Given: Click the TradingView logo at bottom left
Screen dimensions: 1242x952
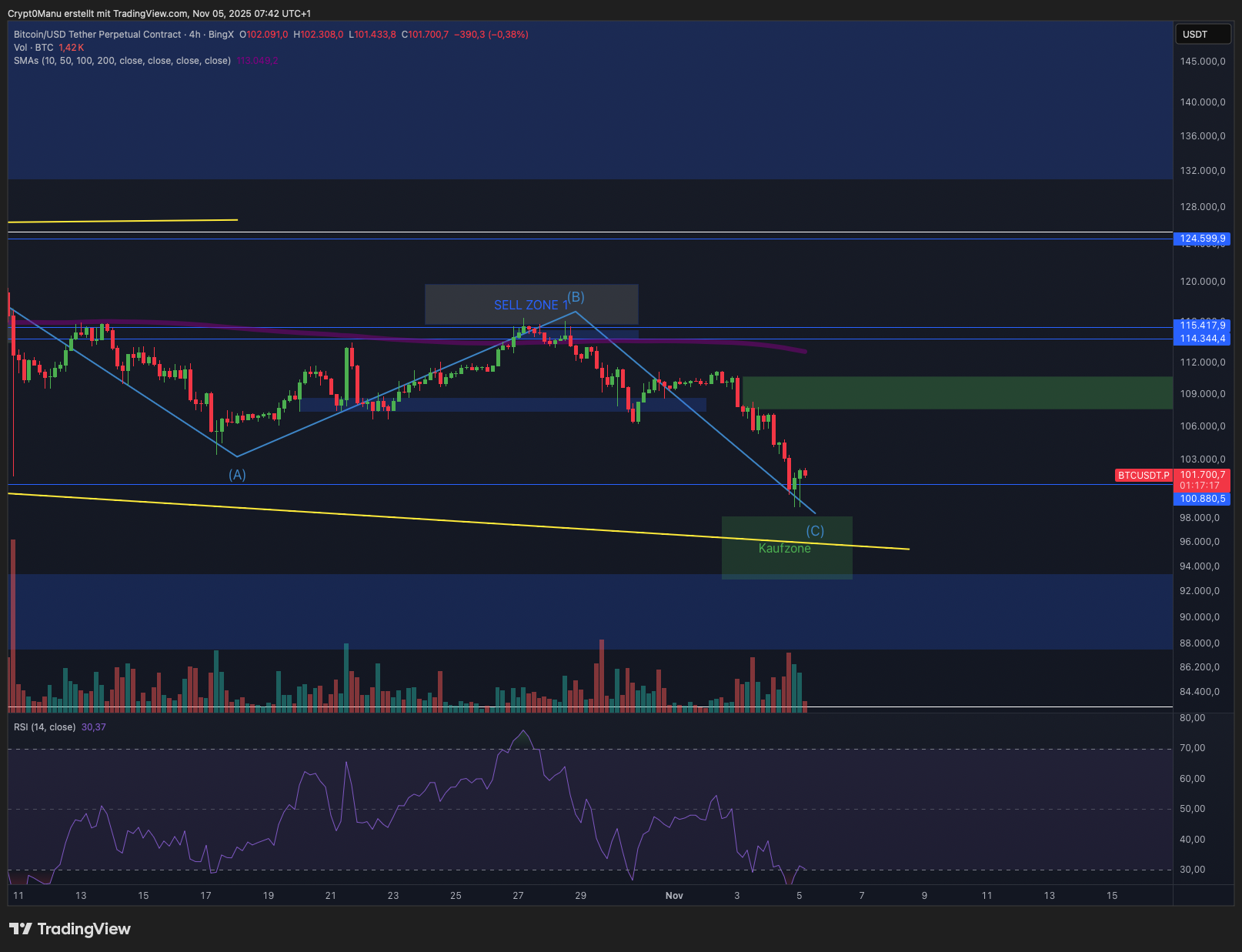Looking at the screenshot, I should (x=70, y=929).
